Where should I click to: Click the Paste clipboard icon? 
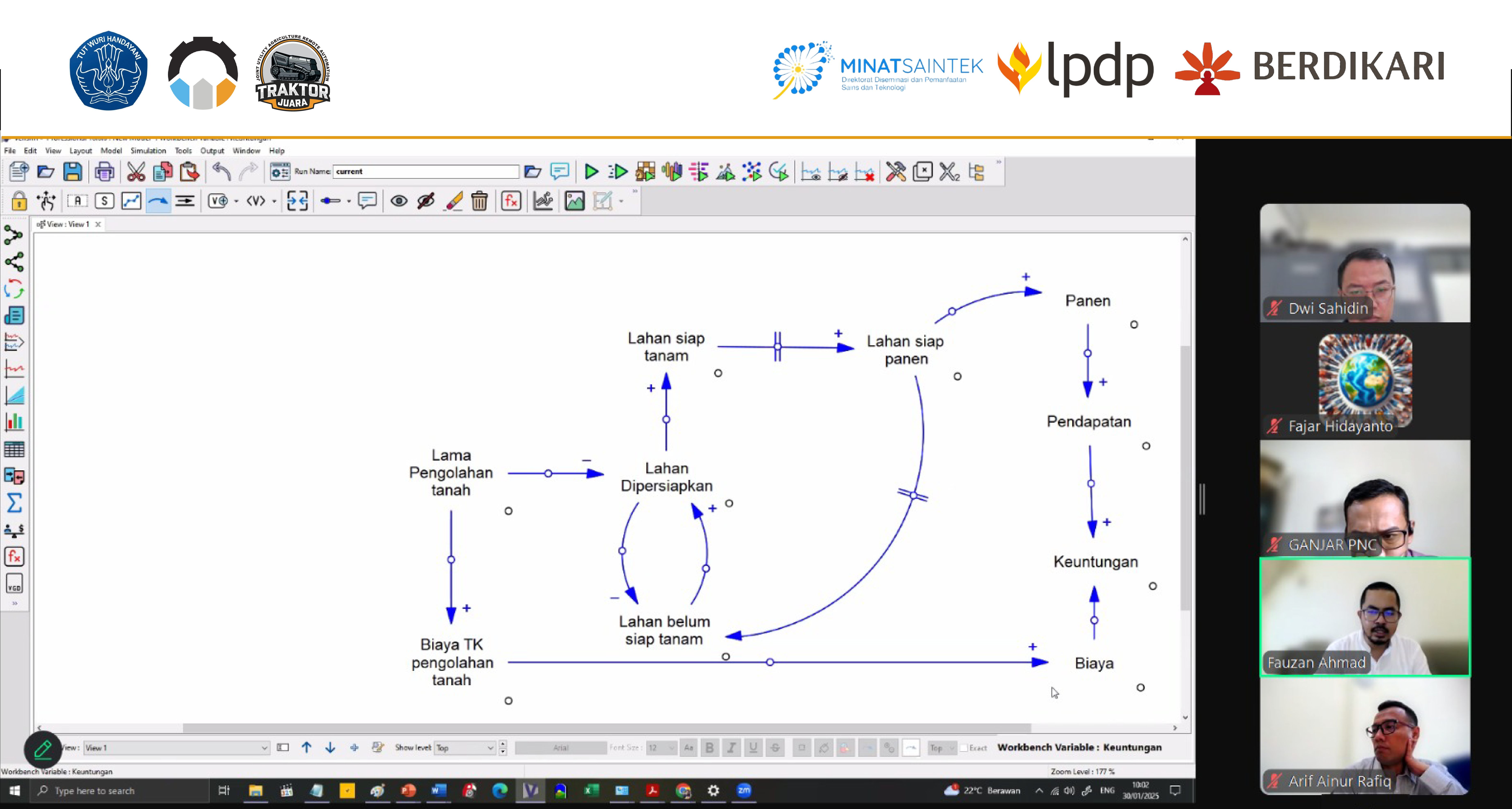[190, 172]
